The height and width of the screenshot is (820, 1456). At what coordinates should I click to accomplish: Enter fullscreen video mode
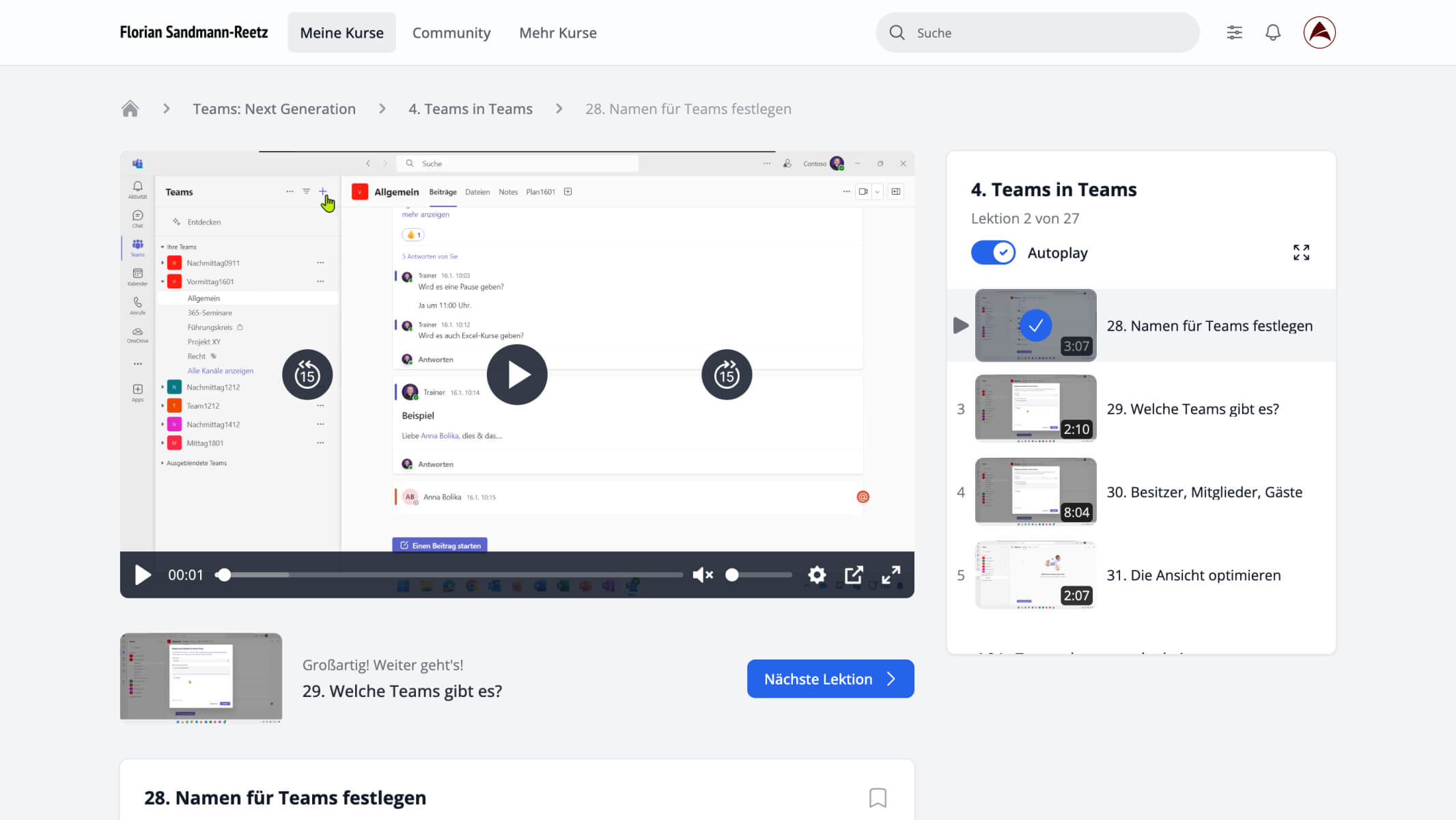891,575
